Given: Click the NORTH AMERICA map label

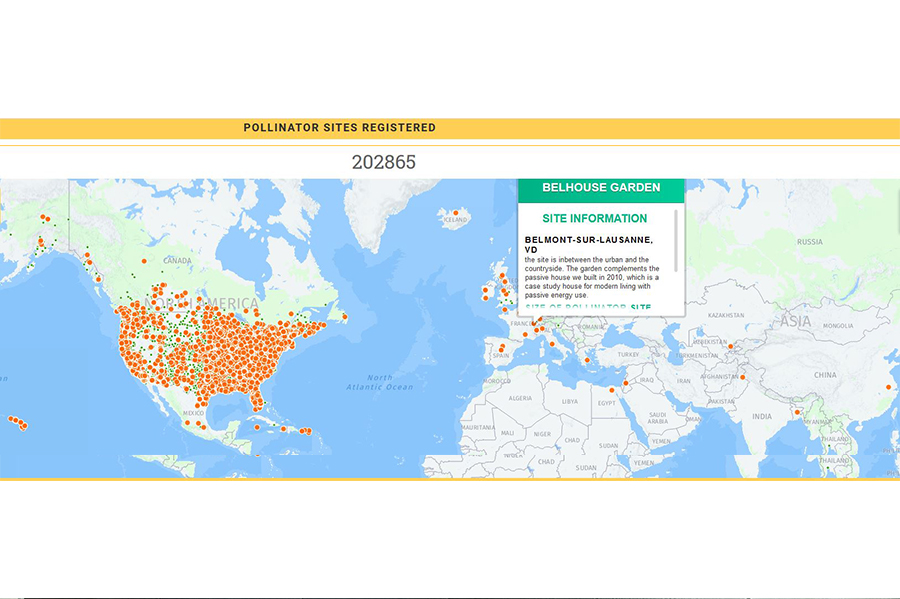Looking at the screenshot, I should click(201, 303).
